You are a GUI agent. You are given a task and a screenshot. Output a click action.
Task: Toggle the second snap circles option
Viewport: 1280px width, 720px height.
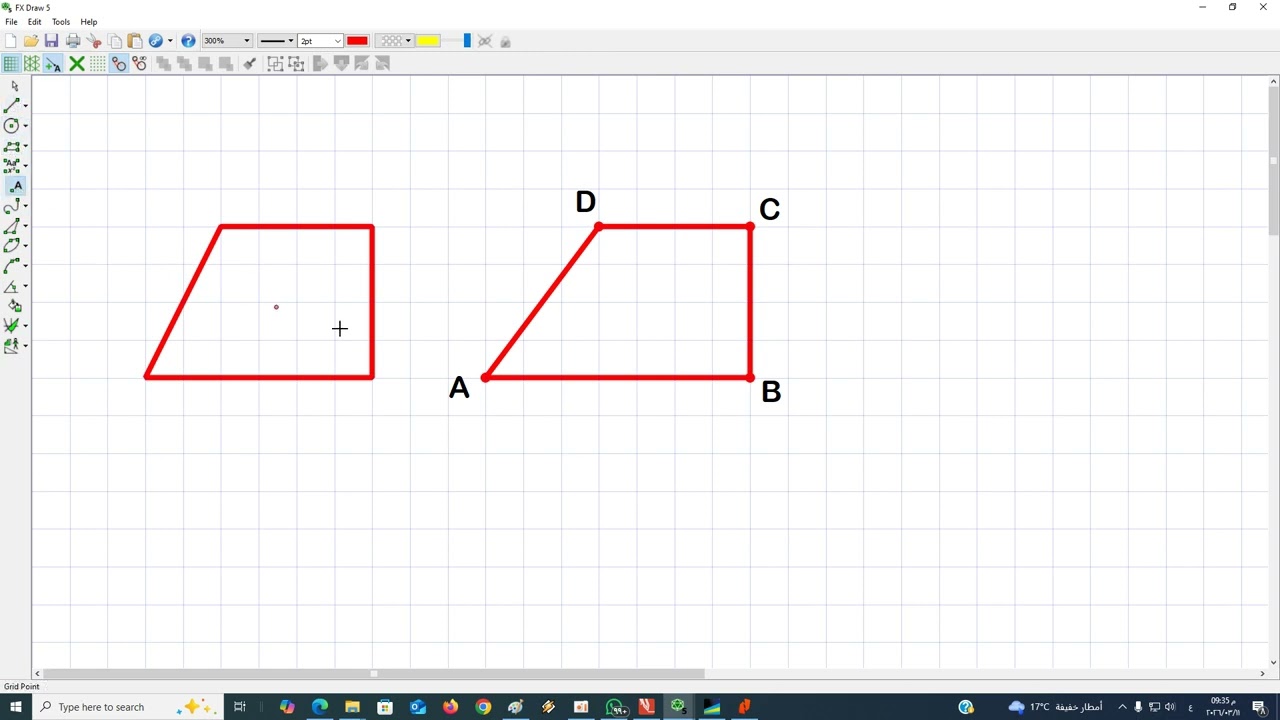tap(140, 63)
